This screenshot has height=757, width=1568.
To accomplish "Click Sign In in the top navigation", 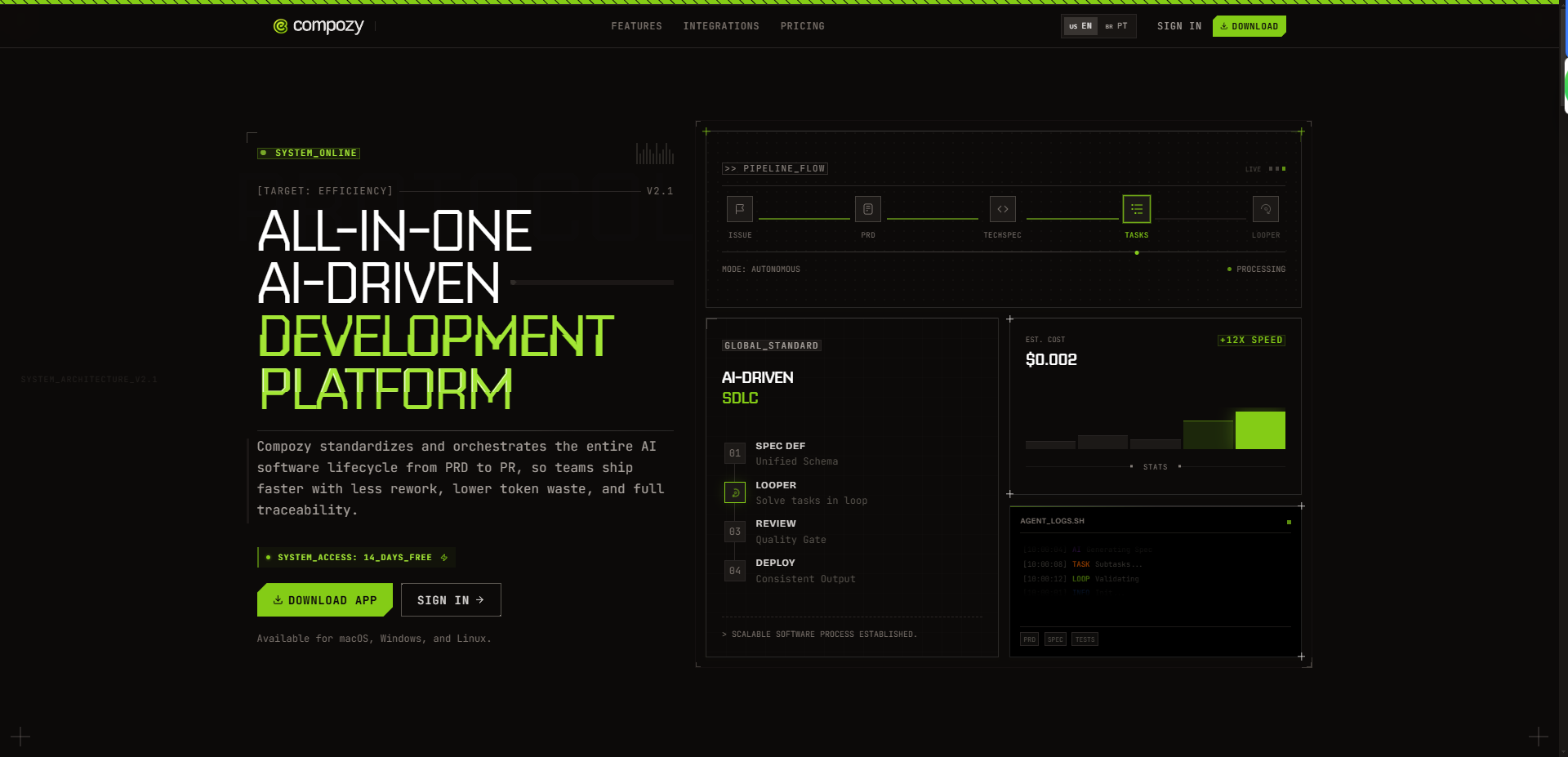I will [x=1178, y=26].
